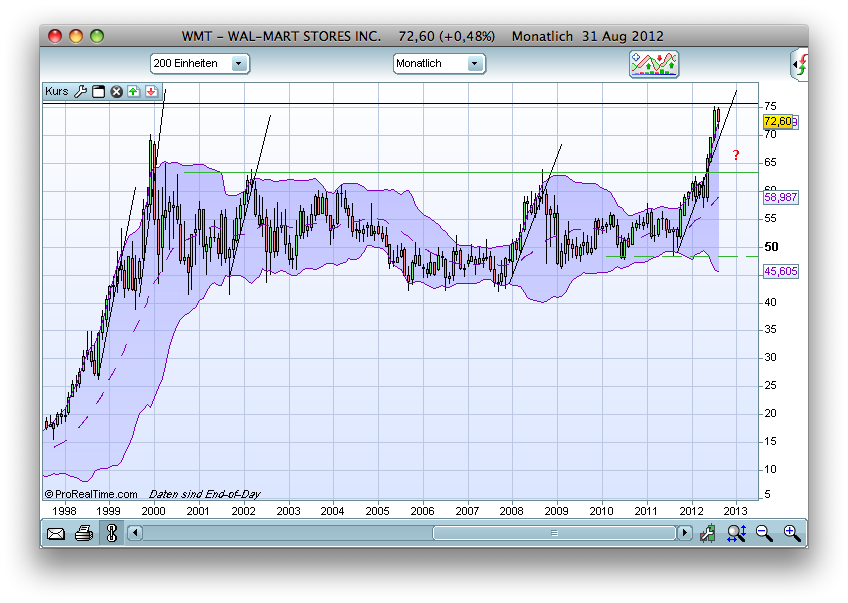
Task: Print the chart with printer icon
Action: coord(84,533)
